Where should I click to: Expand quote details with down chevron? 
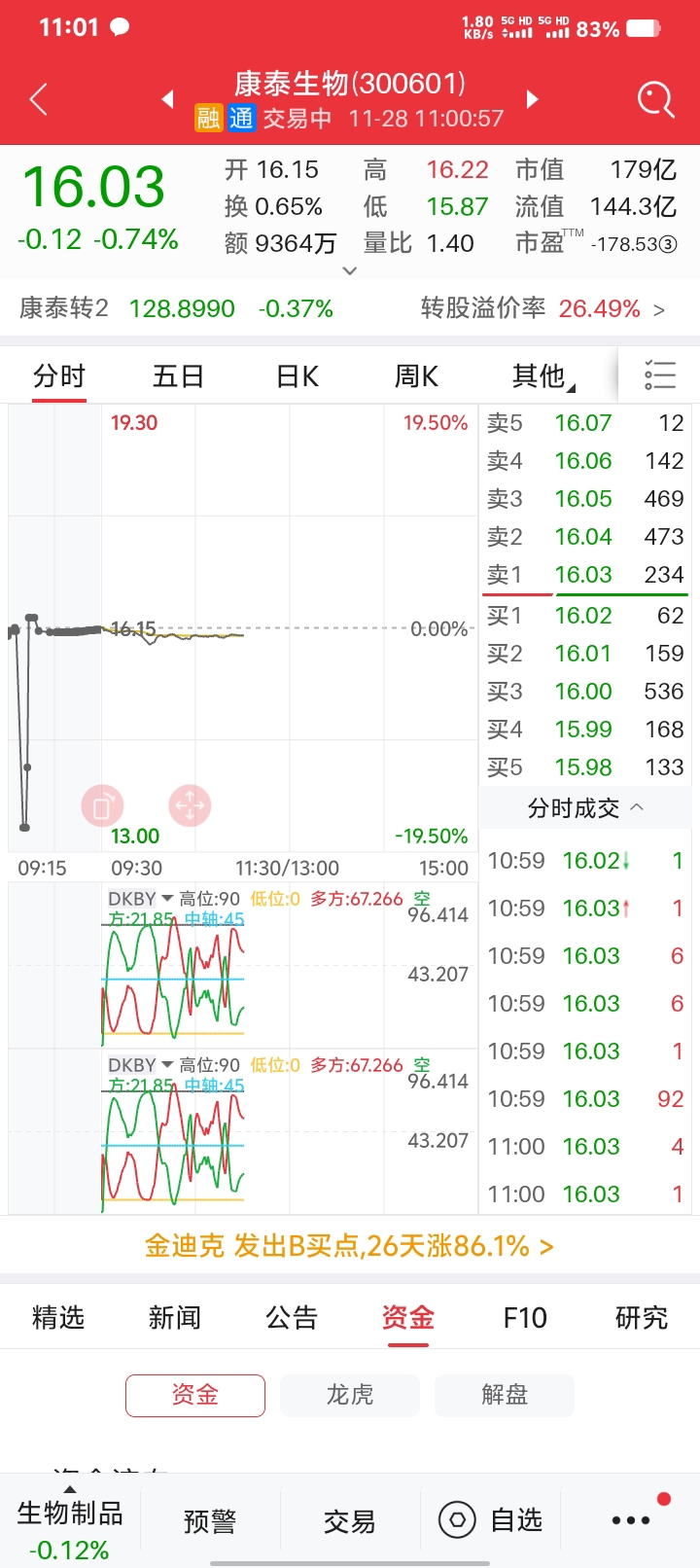350,271
